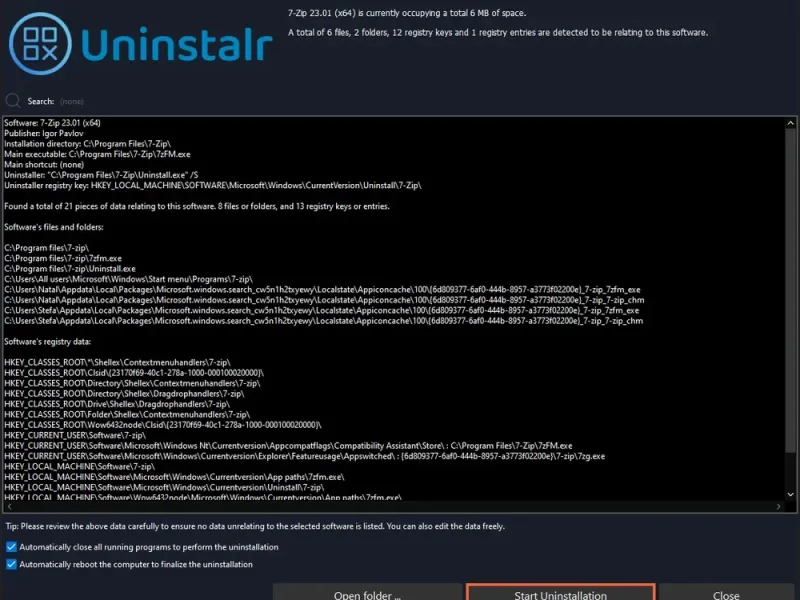800x600 pixels.
Task: Click the Drive\Shellex\Dragdrophandlers\7-zip line
Action: tap(117, 404)
